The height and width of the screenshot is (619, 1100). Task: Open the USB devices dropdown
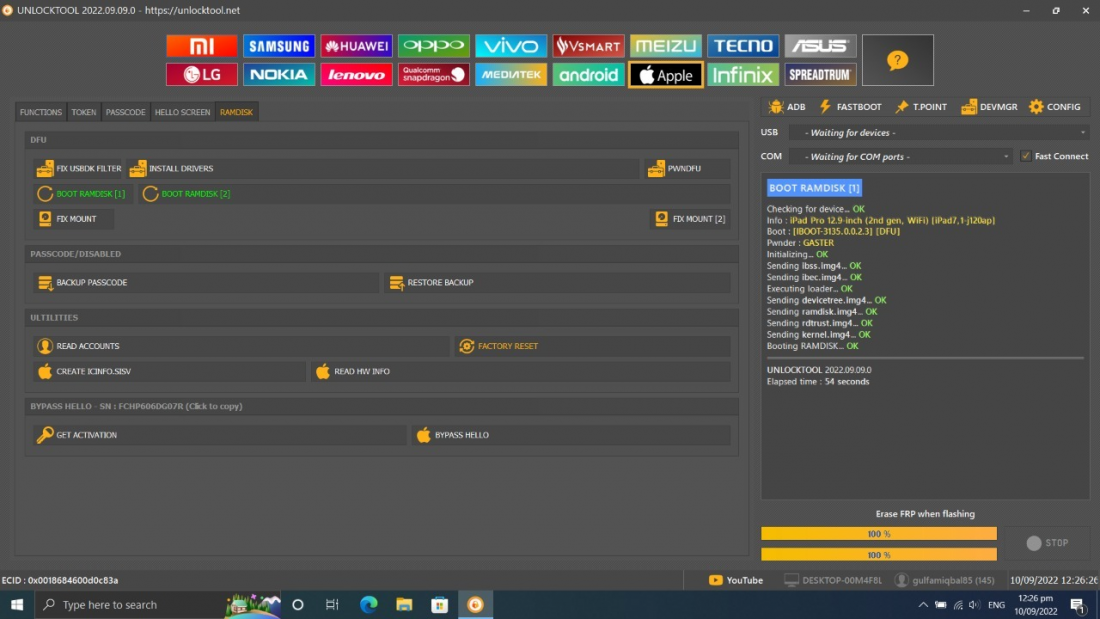tap(939, 133)
